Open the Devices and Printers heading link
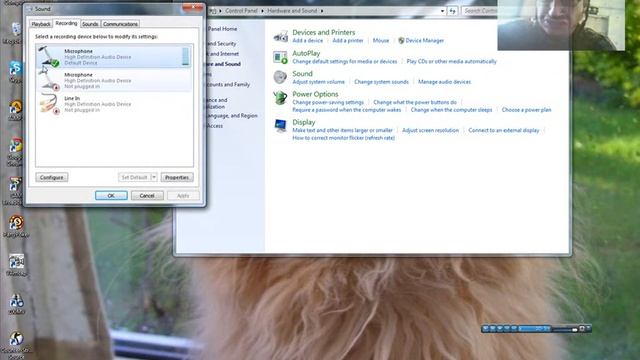Viewport: 640px width, 360px height. click(324, 32)
